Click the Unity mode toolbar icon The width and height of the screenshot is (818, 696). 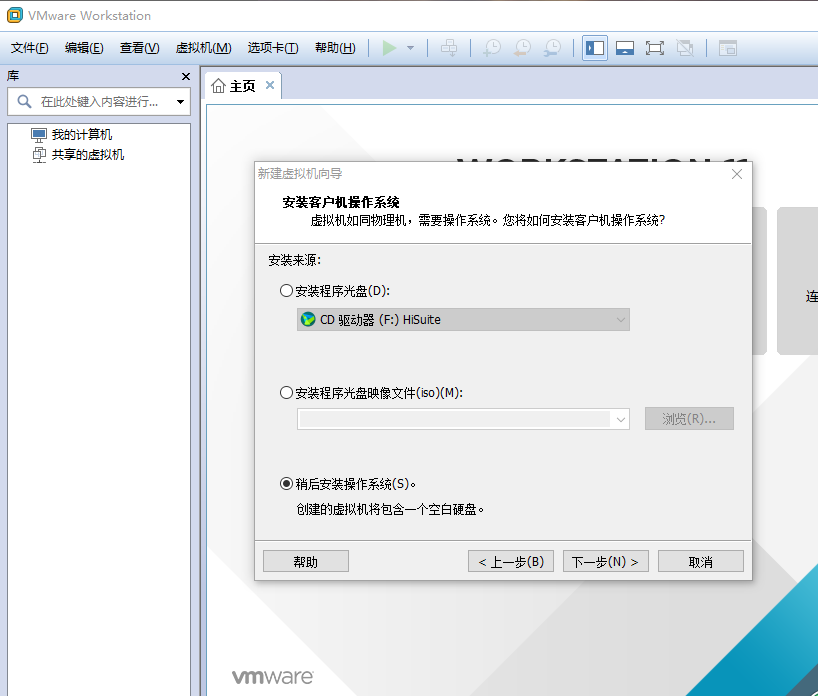tap(685, 48)
